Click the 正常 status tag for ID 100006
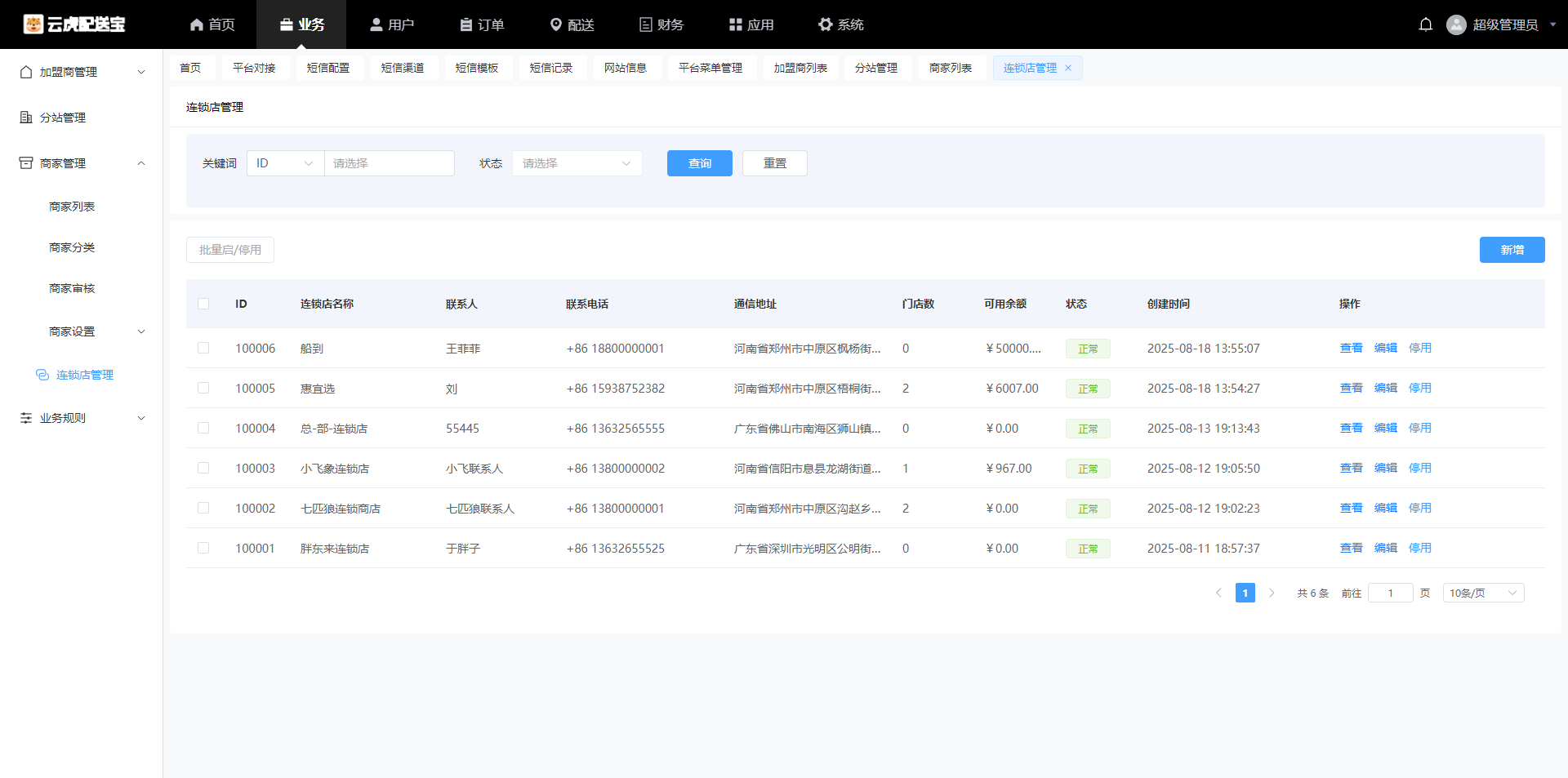The image size is (1568, 778). tap(1088, 349)
